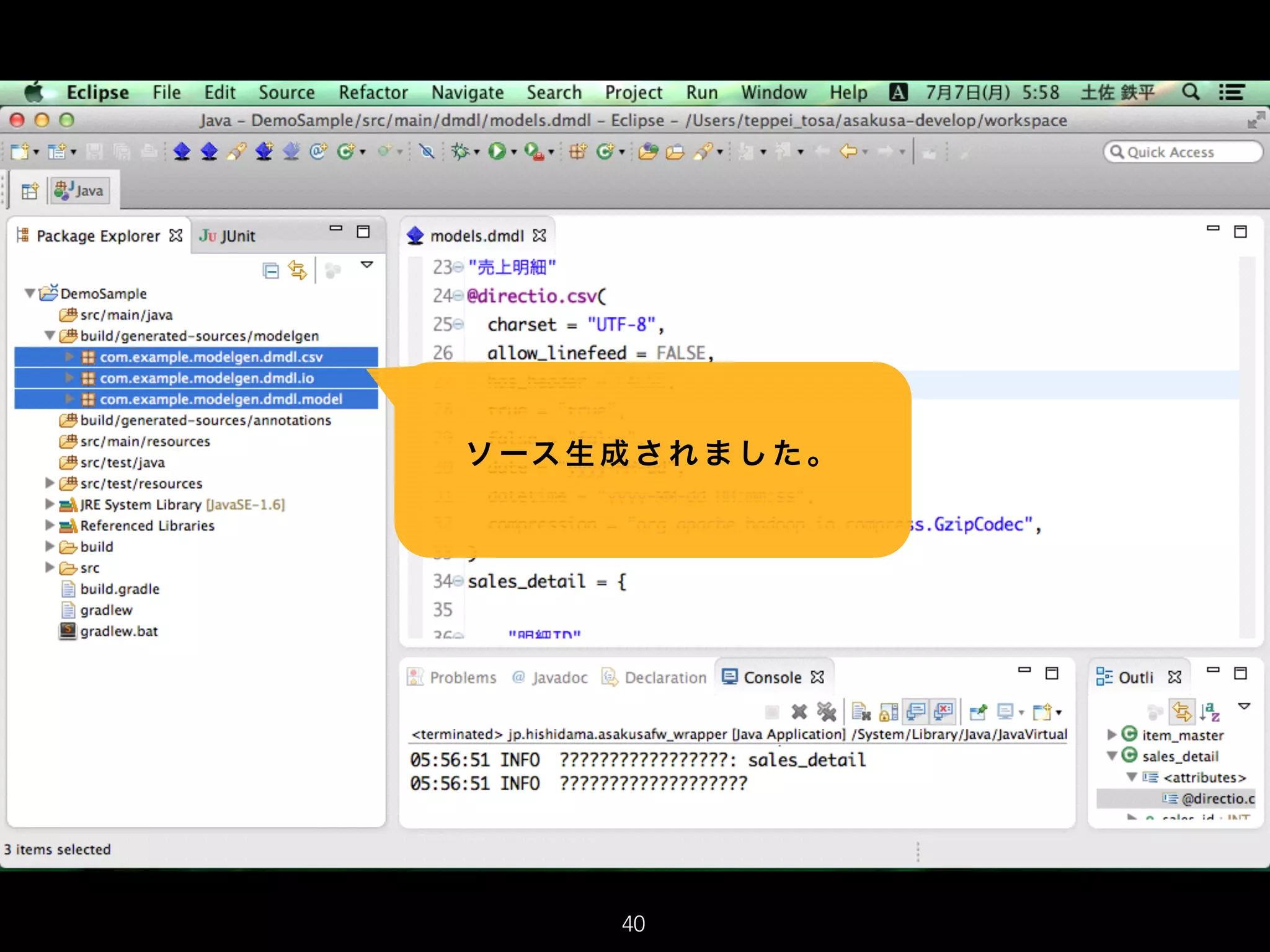Click the Spotlight magnifier icon
This screenshot has height=952, width=1270.
pyautogui.click(x=1191, y=92)
